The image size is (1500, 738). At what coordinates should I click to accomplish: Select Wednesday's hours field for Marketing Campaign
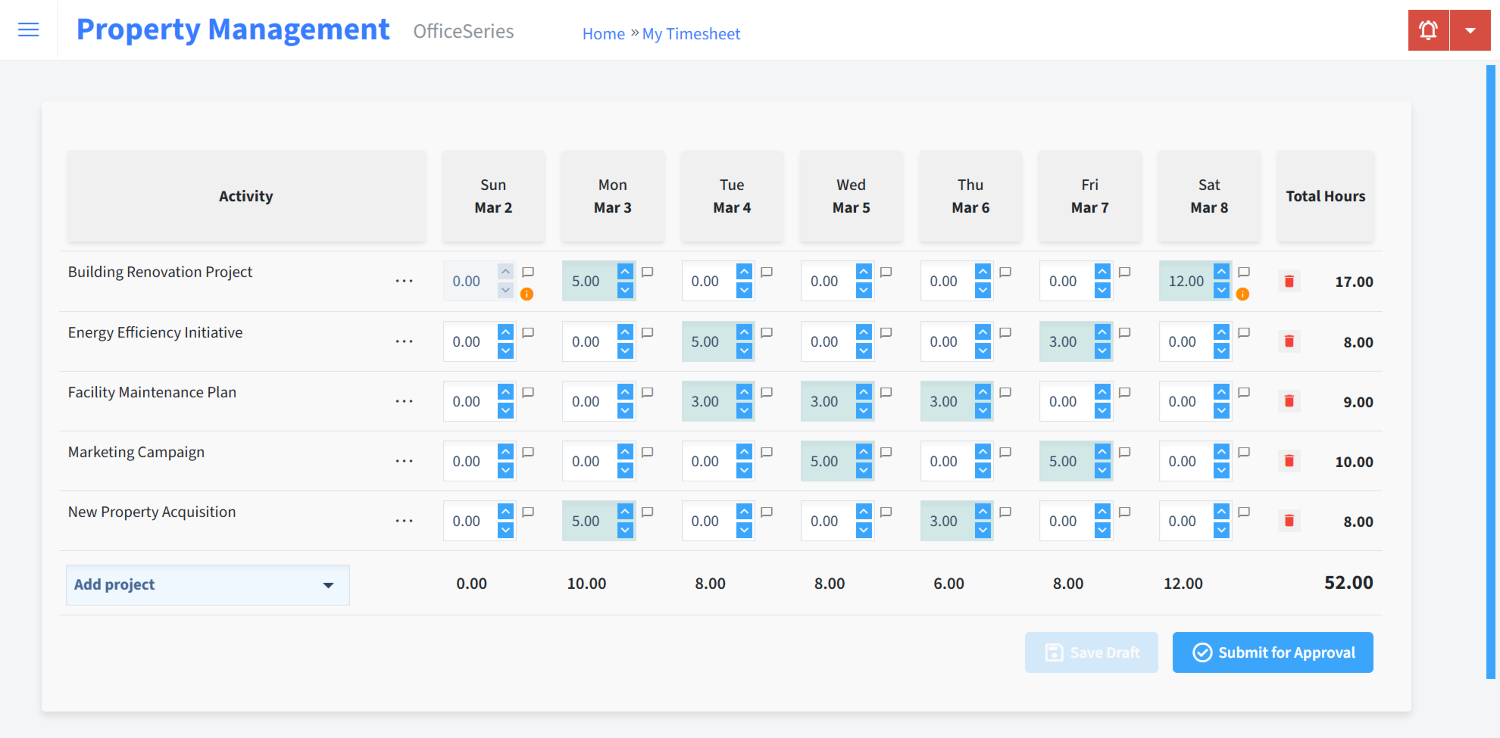click(x=828, y=461)
